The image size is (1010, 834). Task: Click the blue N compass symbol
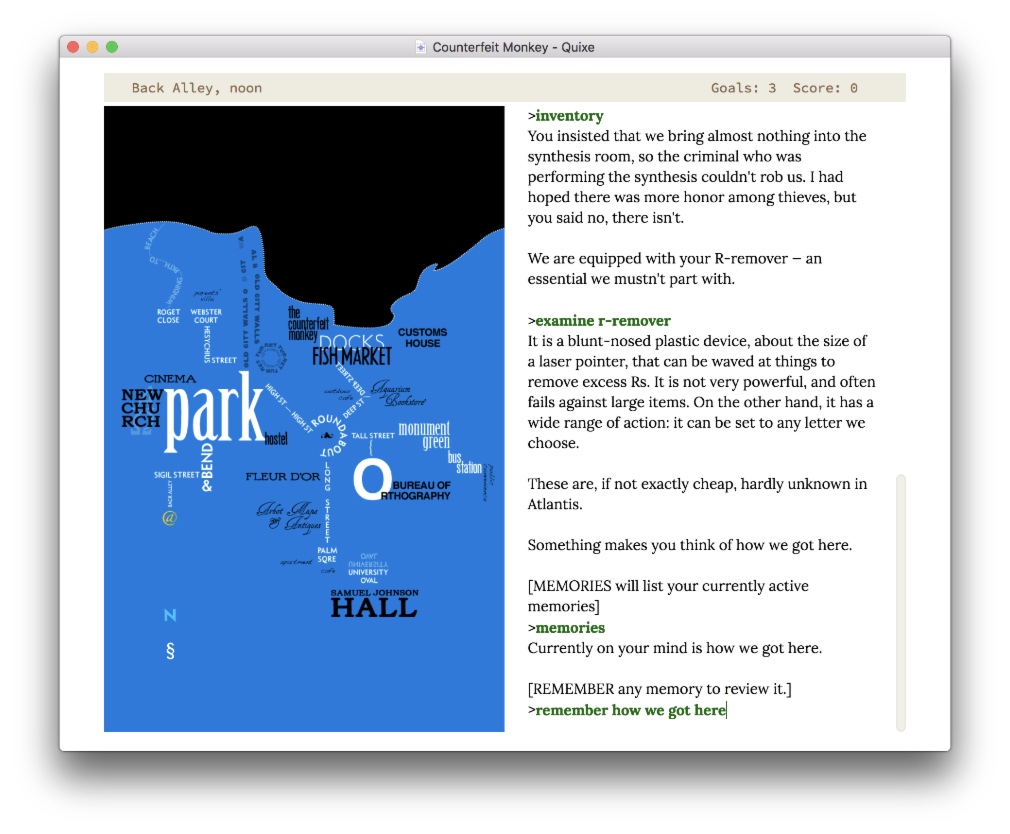pyautogui.click(x=170, y=615)
